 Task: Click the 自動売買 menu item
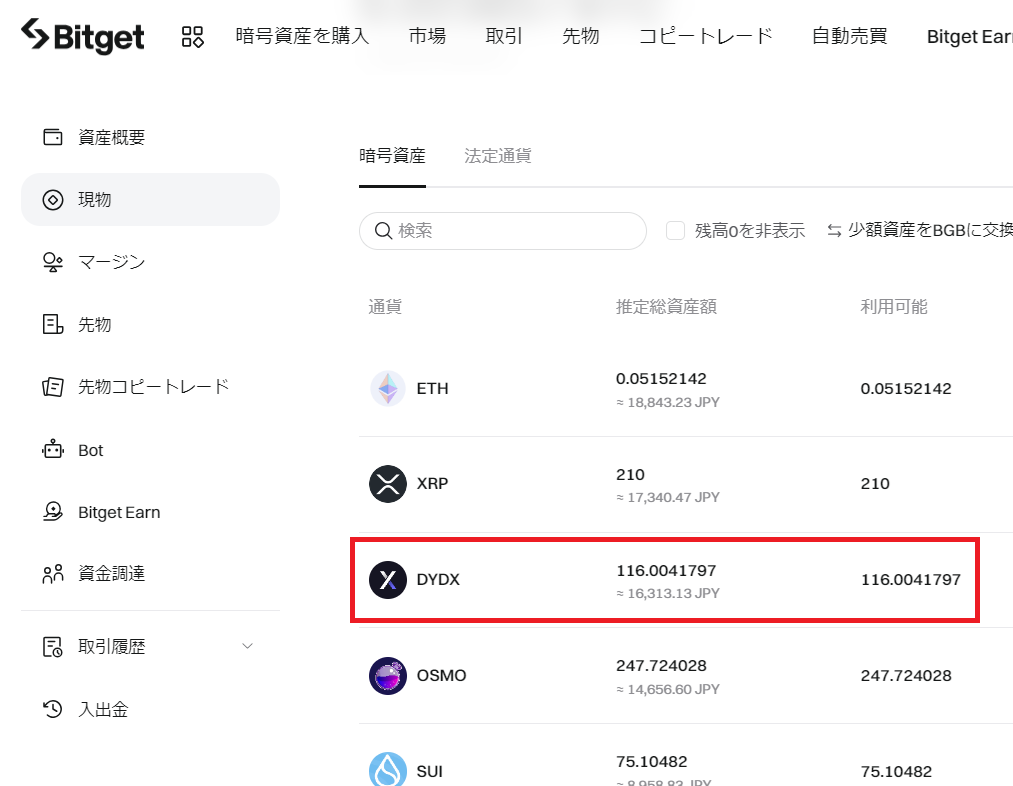pyautogui.click(x=850, y=36)
